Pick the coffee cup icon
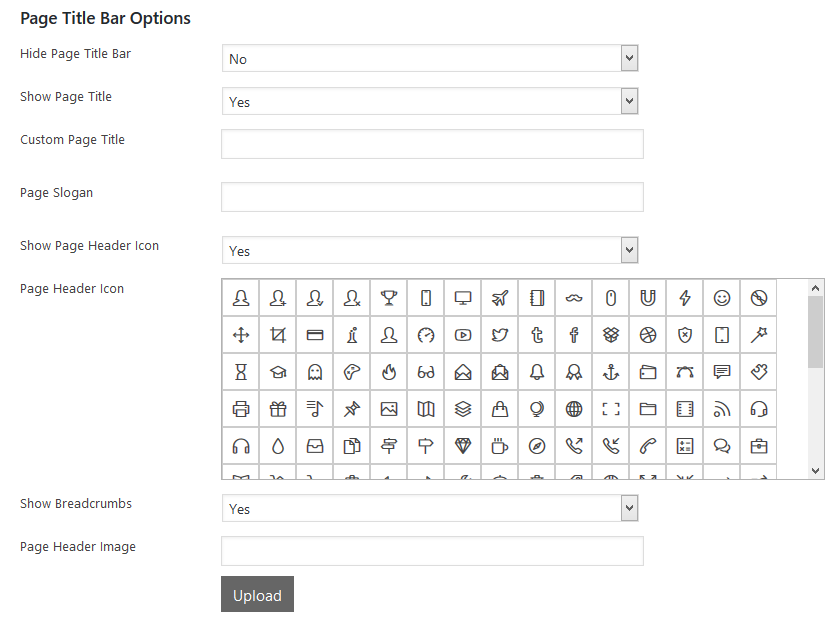This screenshot has height=622, width=838. (500, 446)
